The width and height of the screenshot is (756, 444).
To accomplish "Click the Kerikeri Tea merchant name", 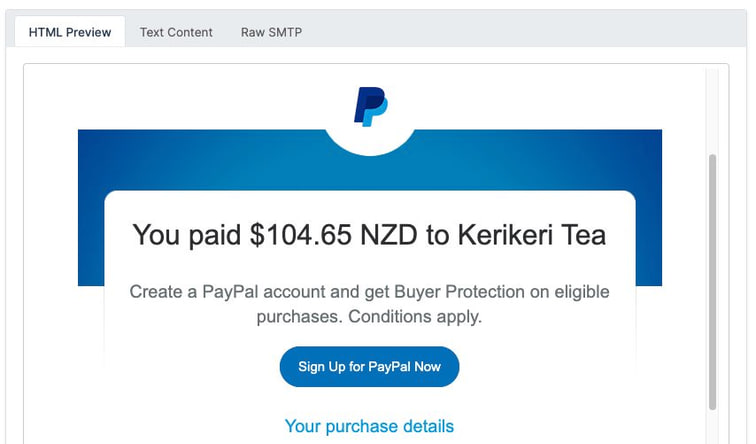I will click(532, 235).
